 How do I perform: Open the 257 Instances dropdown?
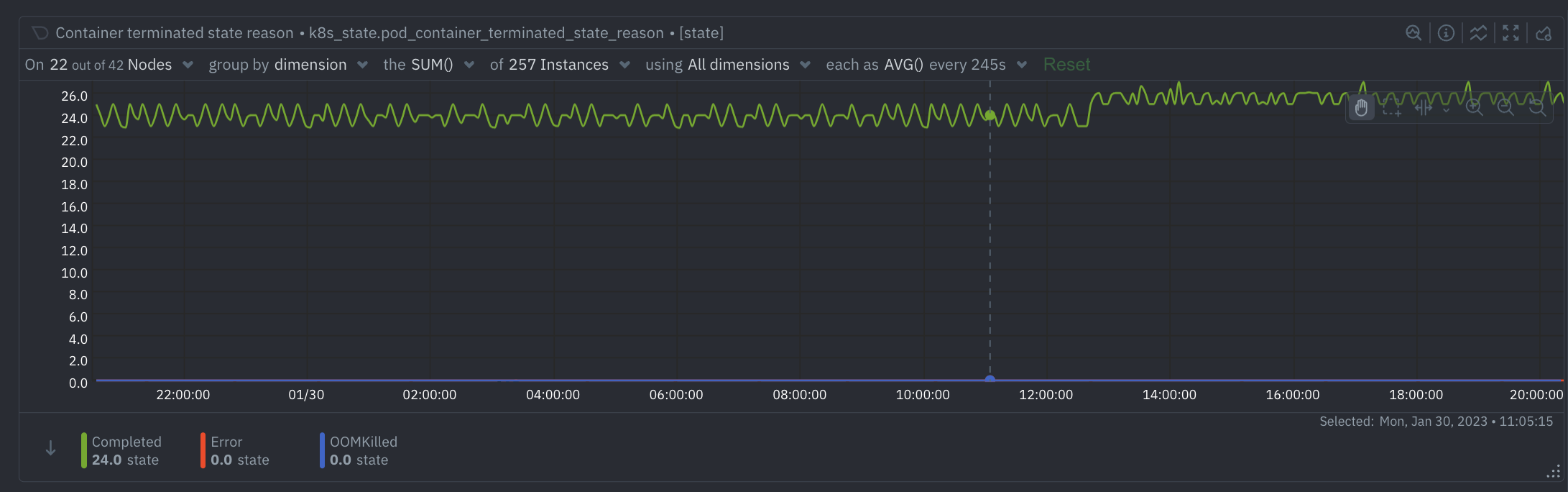click(x=560, y=65)
